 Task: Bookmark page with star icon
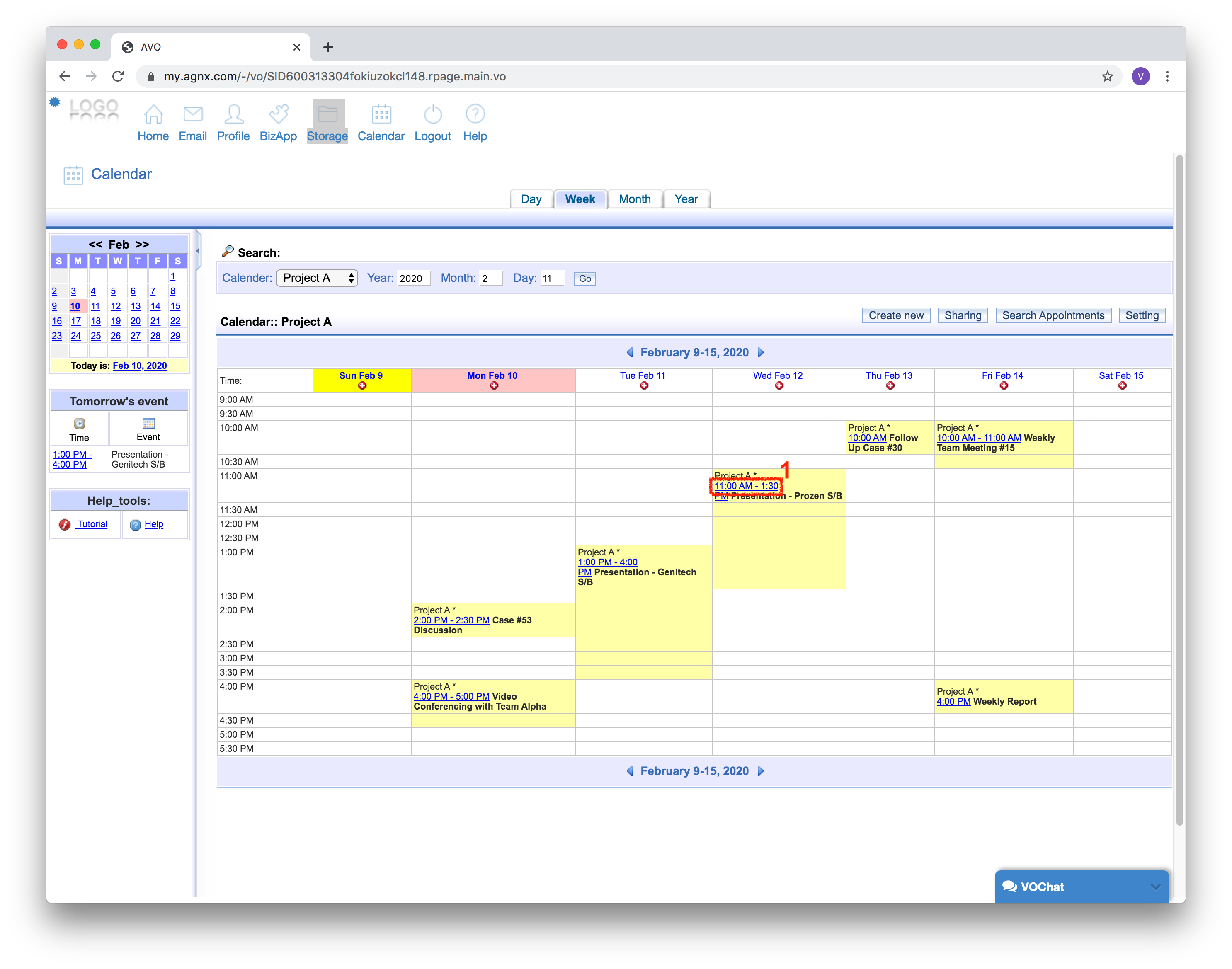coord(1107,77)
